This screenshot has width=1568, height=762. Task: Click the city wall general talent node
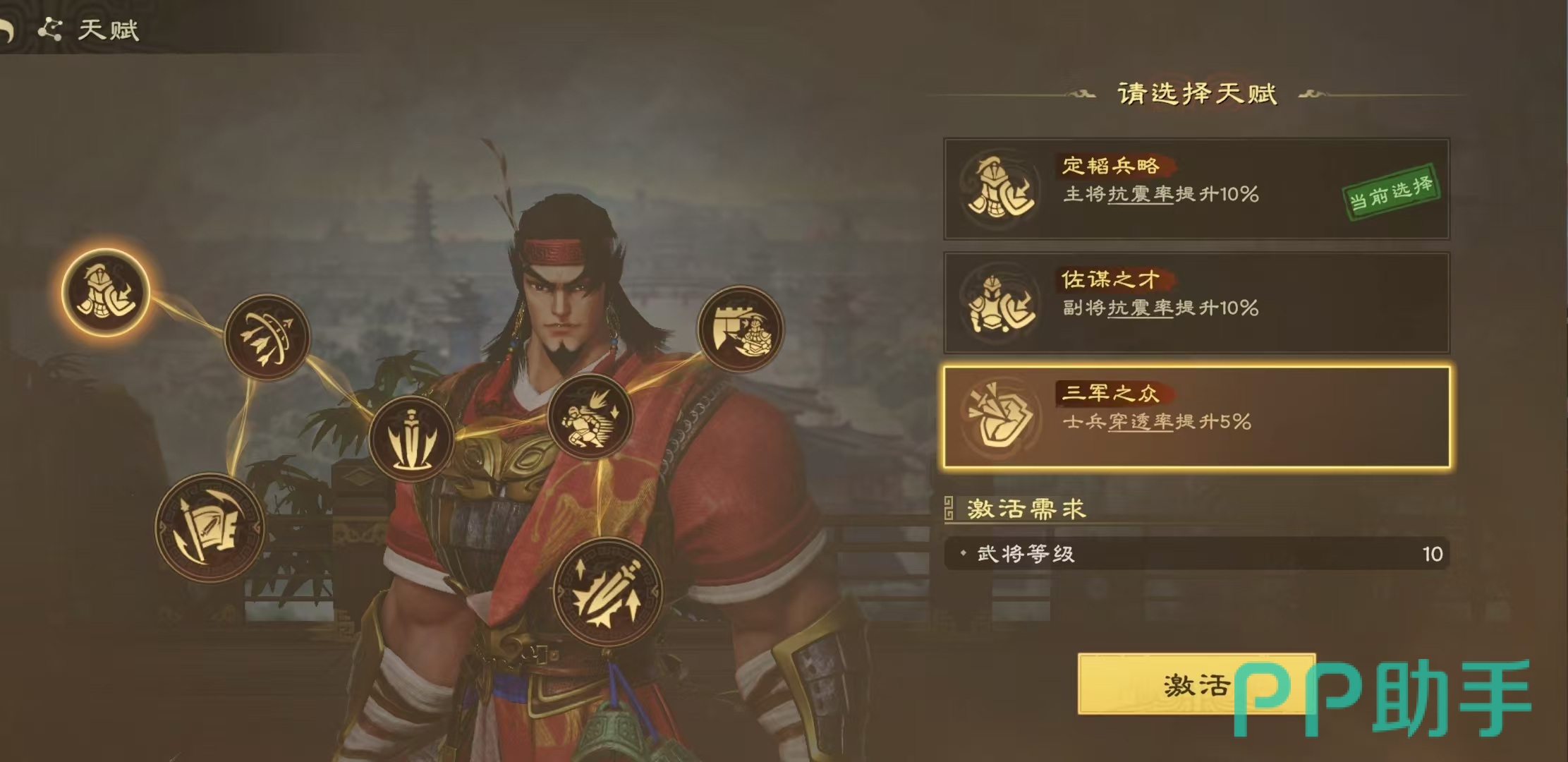(x=740, y=328)
